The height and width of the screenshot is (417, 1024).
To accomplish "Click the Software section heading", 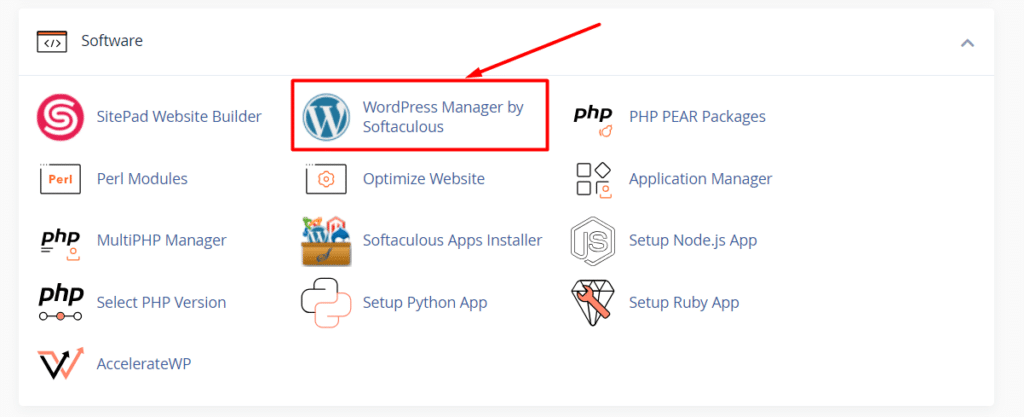I will point(112,40).
